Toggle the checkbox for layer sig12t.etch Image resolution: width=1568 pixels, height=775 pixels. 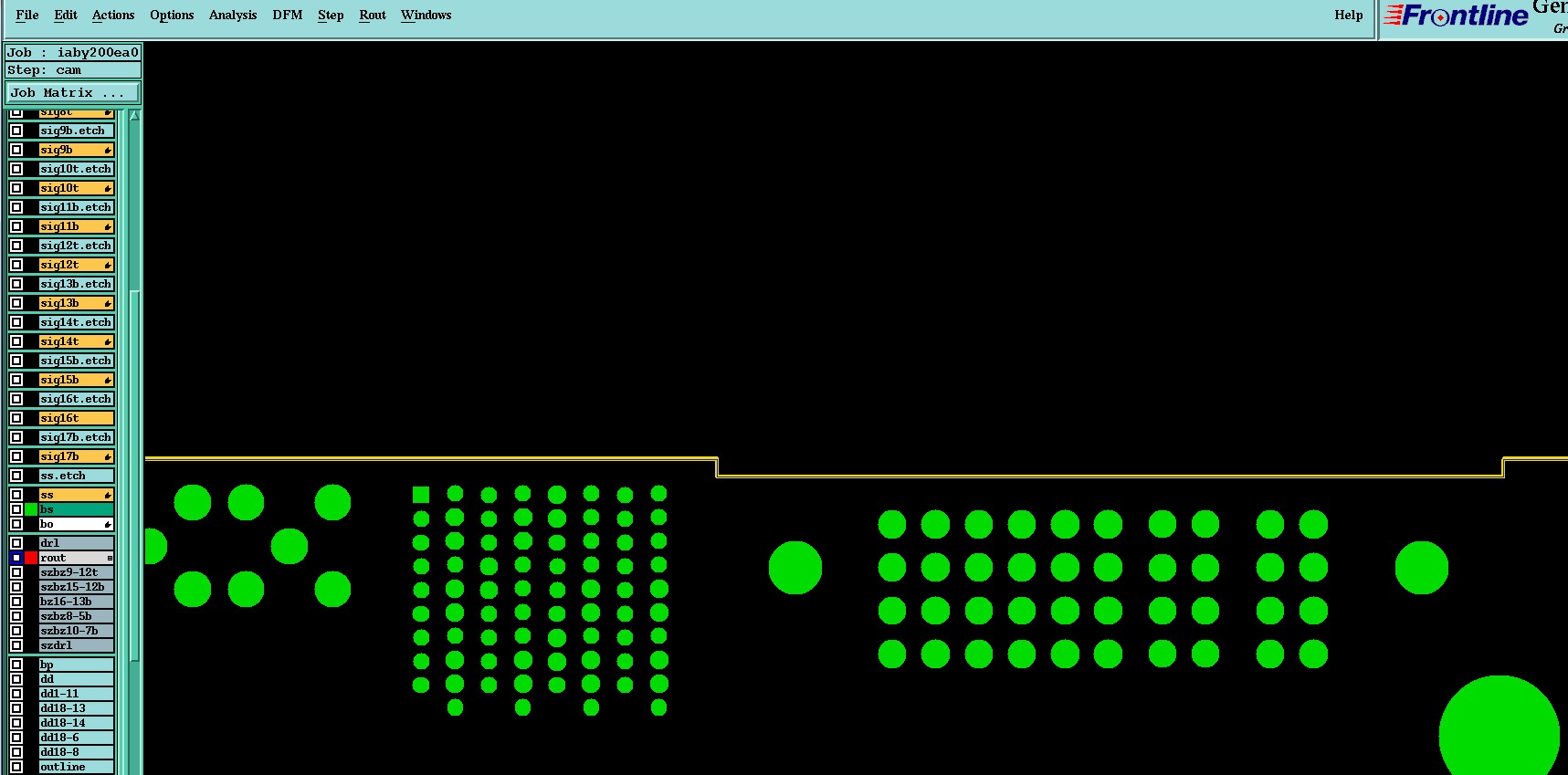[16, 246]
